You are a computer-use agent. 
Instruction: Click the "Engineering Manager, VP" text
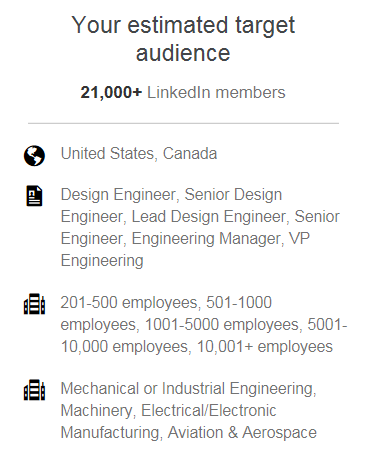pos(221,239)
